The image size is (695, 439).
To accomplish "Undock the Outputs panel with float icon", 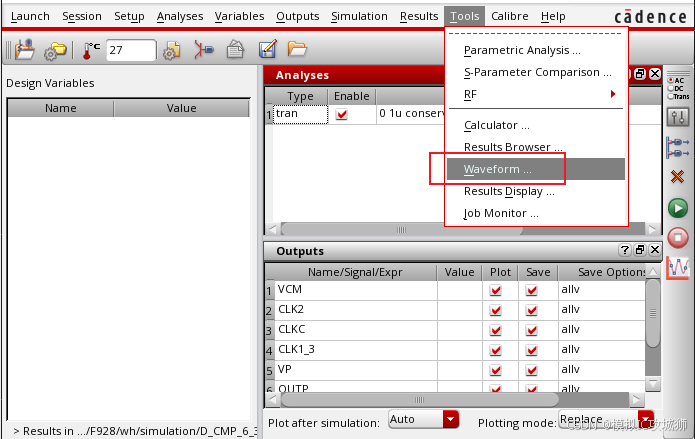I will click(x=640, y=250).
